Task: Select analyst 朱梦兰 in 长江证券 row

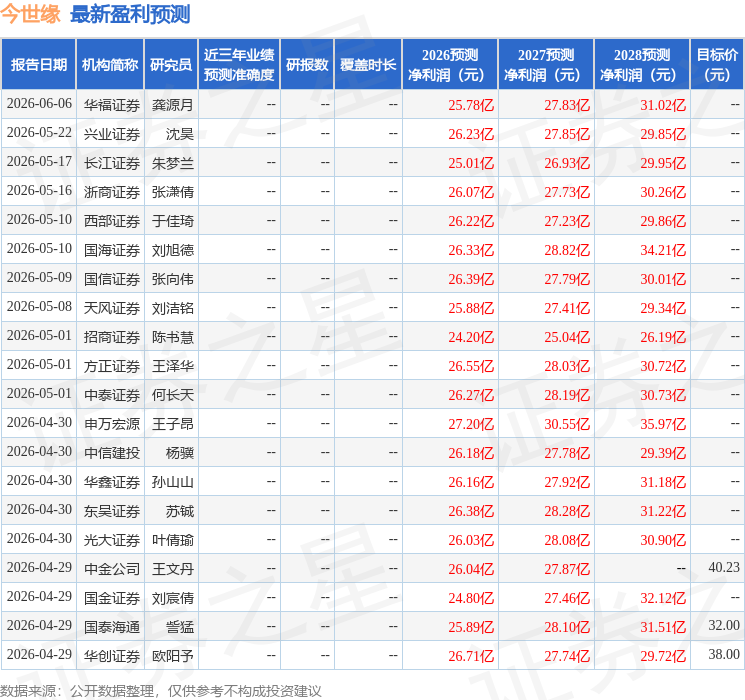Action: pyautogui.click(x=172, y=163)
